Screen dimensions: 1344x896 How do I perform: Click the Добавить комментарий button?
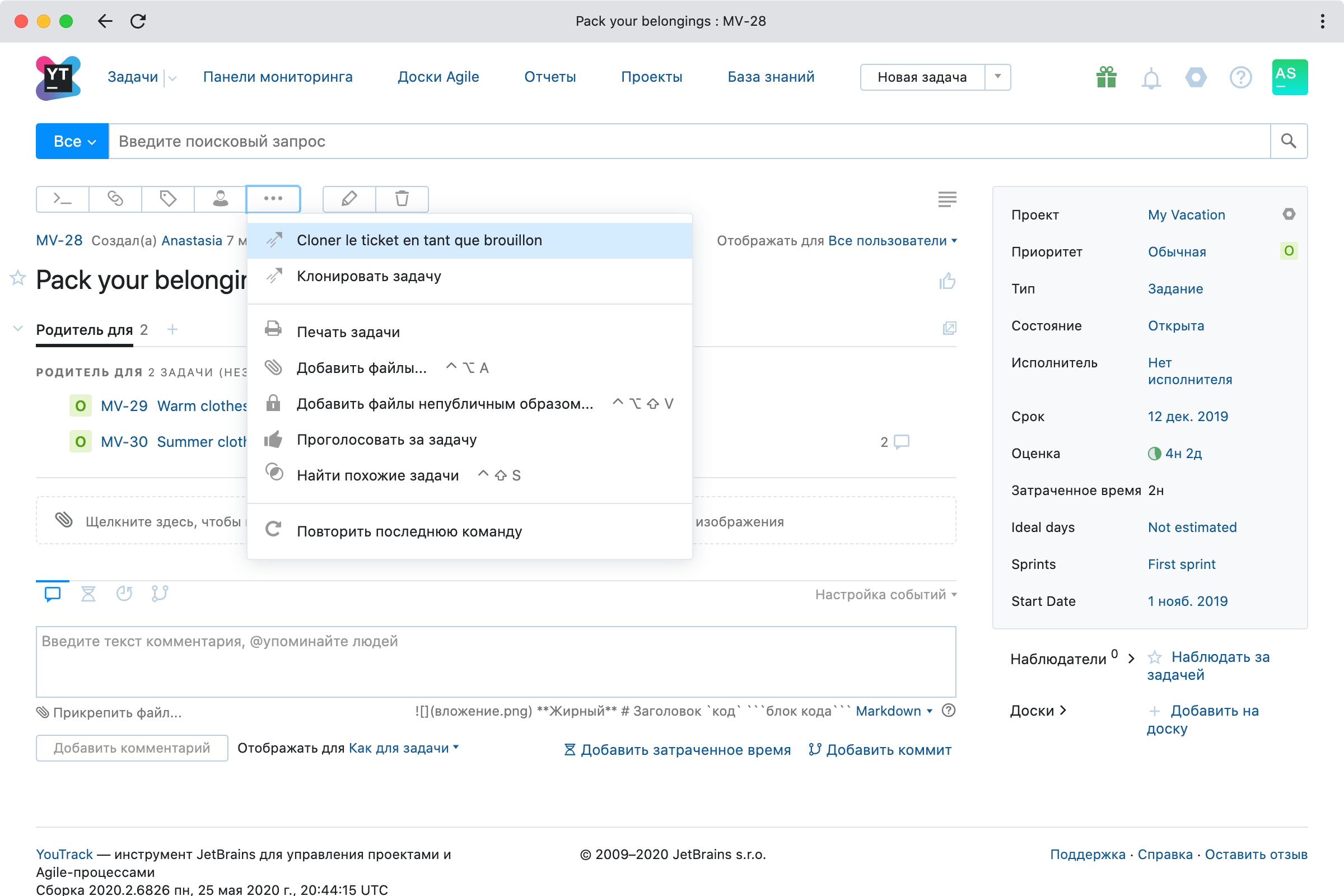coord(131,748)
